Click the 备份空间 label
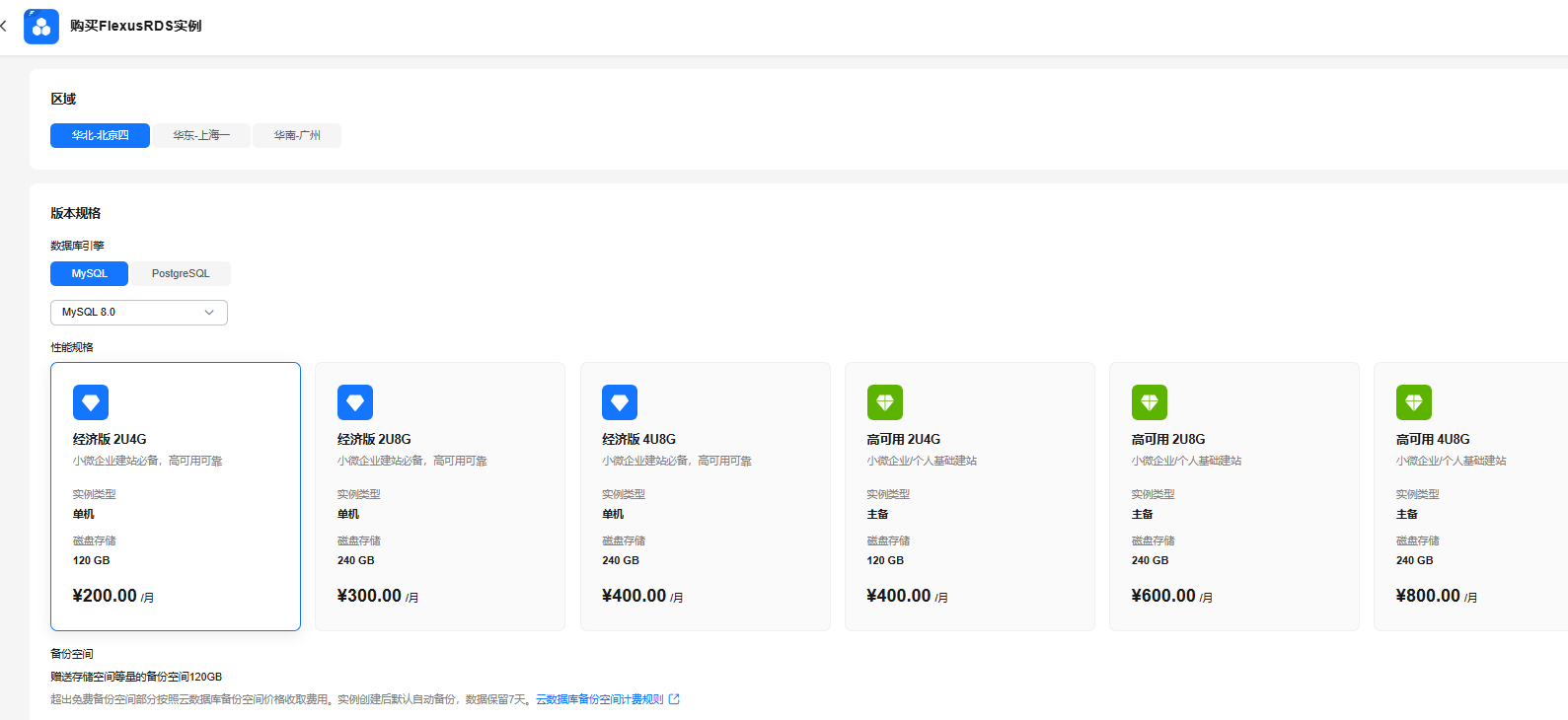 click(x=72, y=654)
